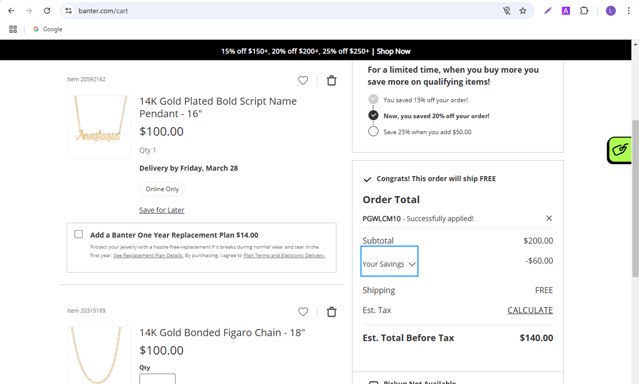
Task: Click the location blocked icon in address bar
Action: (507, 11)
